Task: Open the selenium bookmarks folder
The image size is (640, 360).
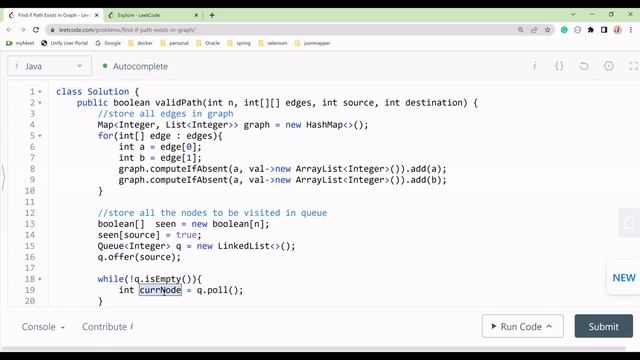Action: (x=273, y=43)
